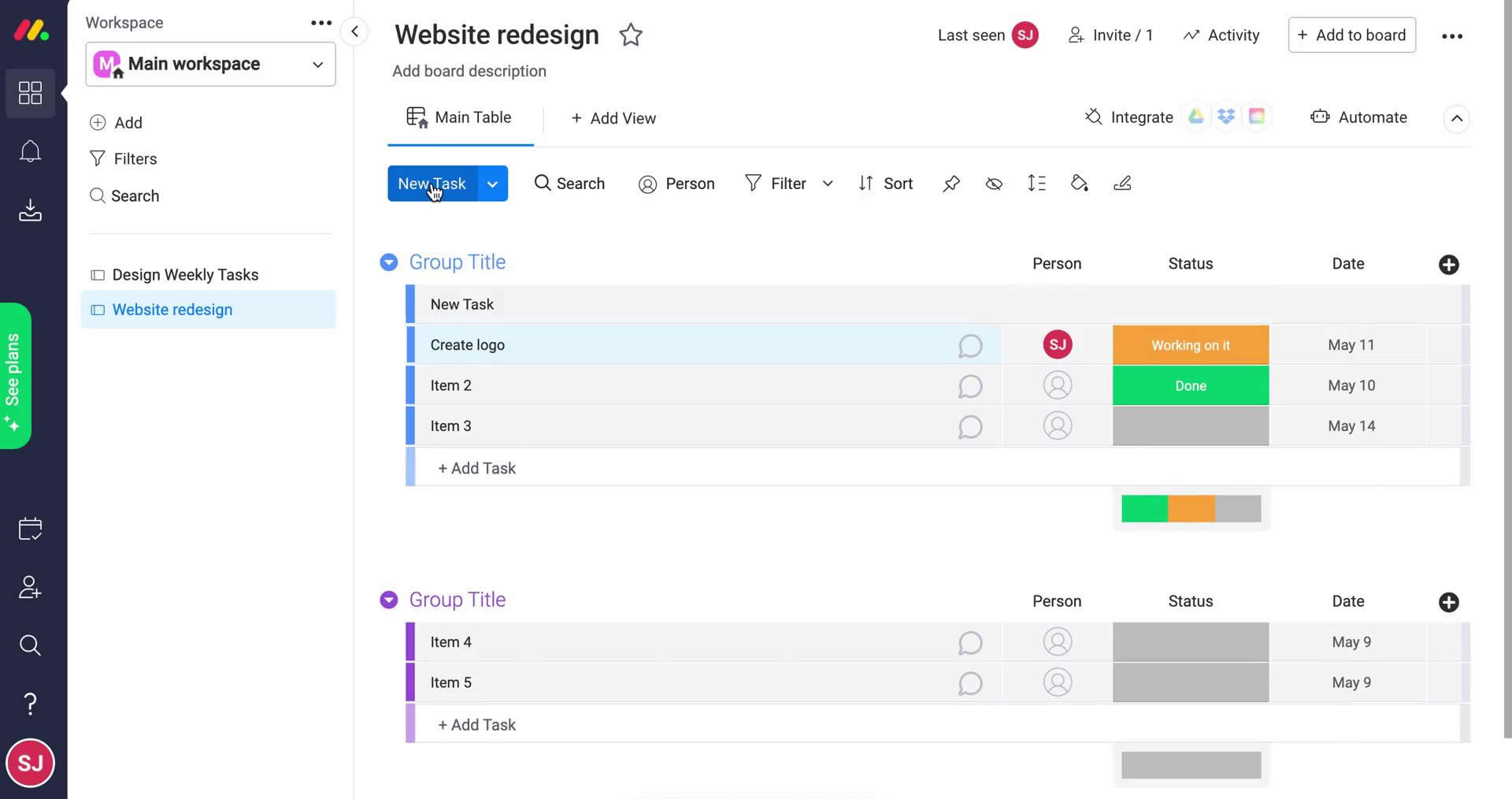Click the orange Working on it status
The height and width of the screenshot is (799, 1512).
point(1190,345)
